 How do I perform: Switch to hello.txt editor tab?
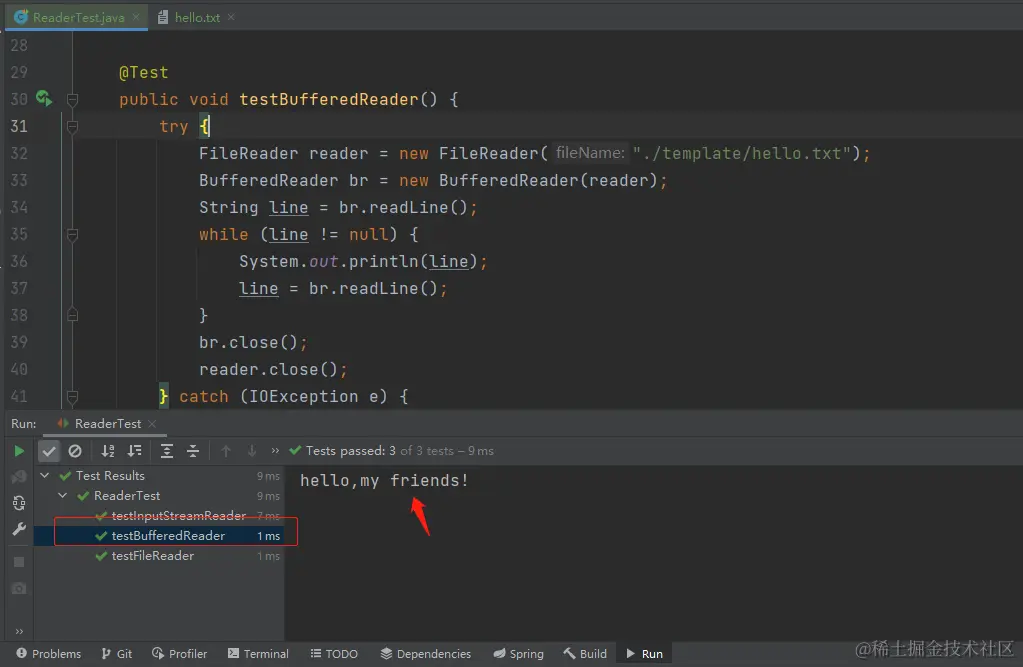pyautogui.click(x=196, y=18)
